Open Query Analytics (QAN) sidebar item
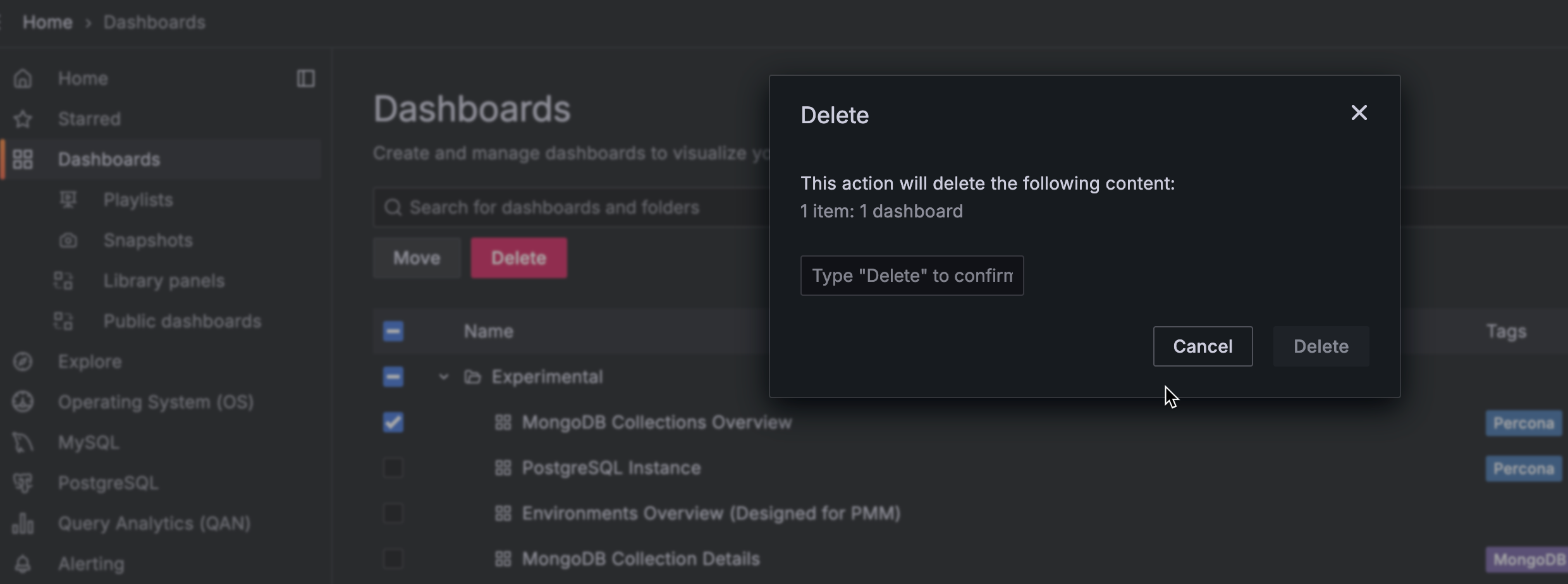The image size is (1568, 584). tap(154, 523)
